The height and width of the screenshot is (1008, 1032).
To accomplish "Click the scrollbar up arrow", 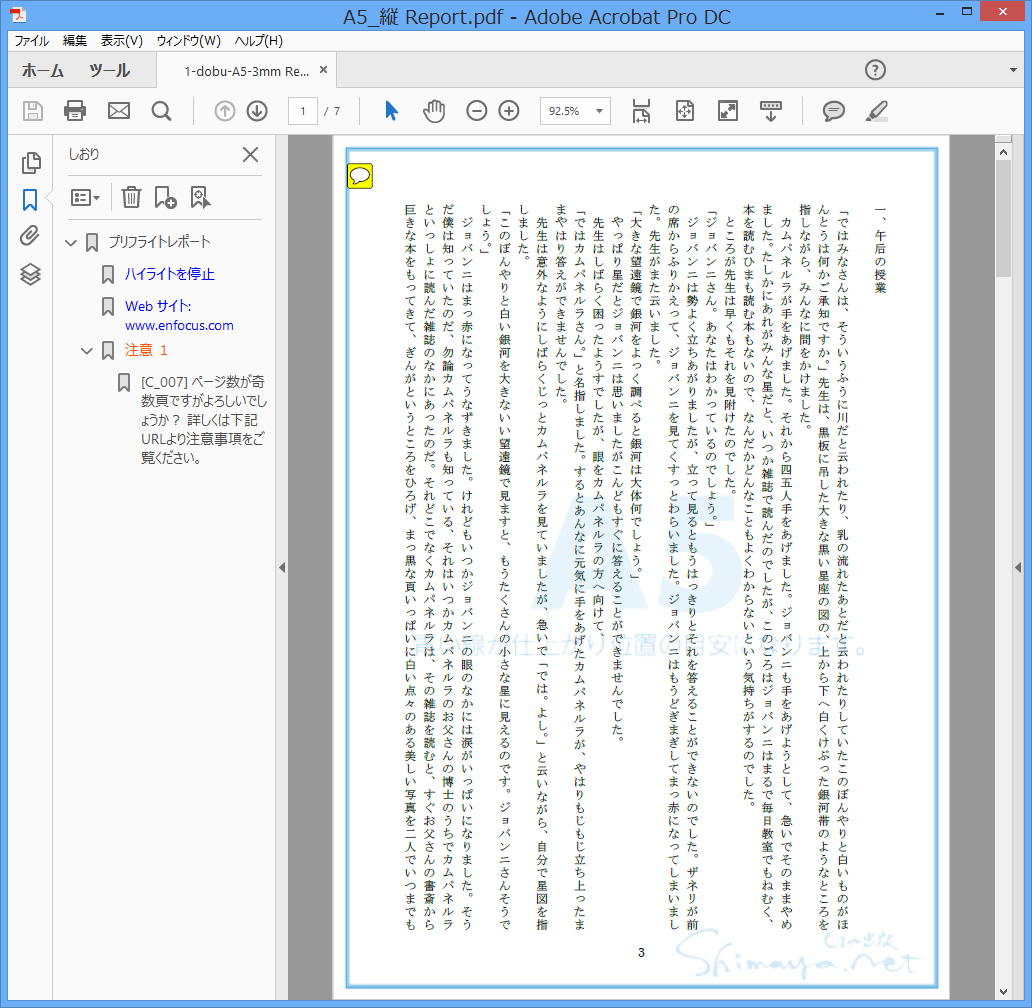I will pyautogui.click(x=1003, y=152).
